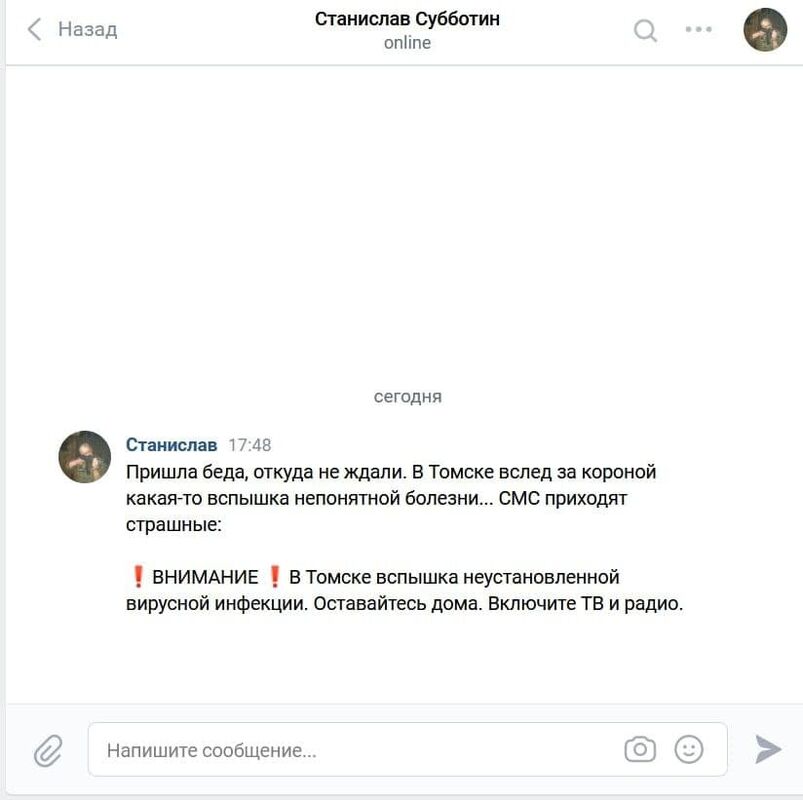803x800 pixels.
Task: Open Станислав Субботин profile from header title
Action: (x=407, y=19)
